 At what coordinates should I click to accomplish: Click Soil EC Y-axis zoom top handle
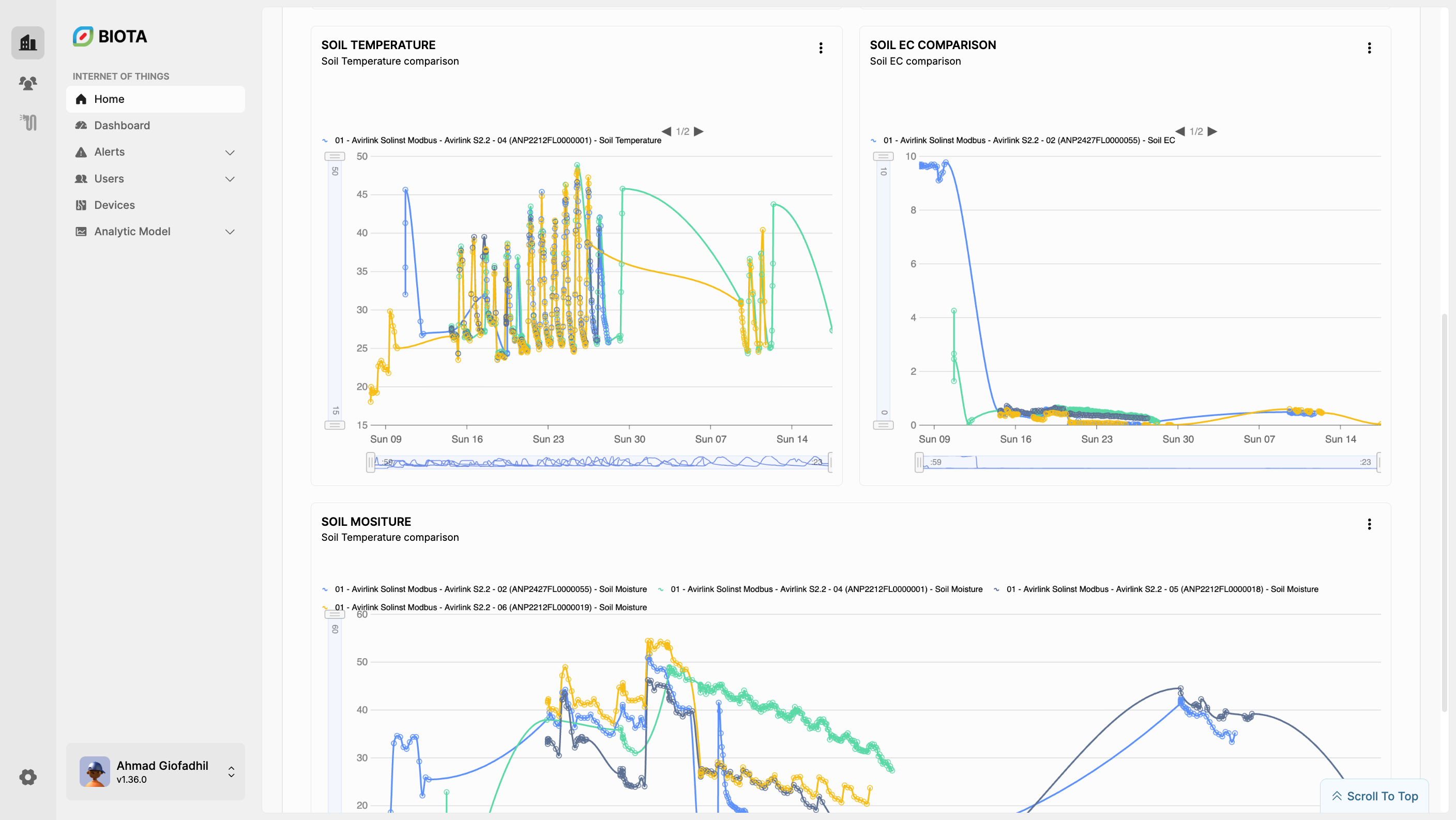pyautogui.click(x=883, y=156)
